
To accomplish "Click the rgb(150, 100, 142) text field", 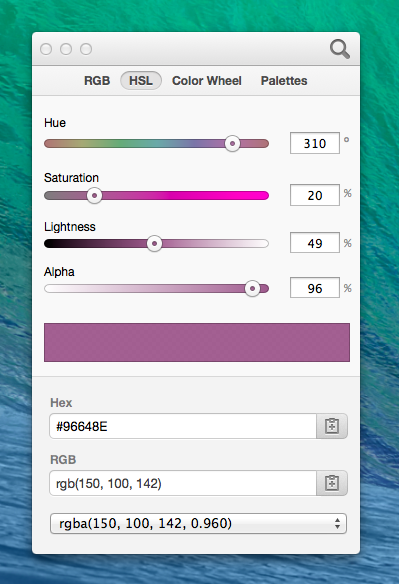I will 183,483.
